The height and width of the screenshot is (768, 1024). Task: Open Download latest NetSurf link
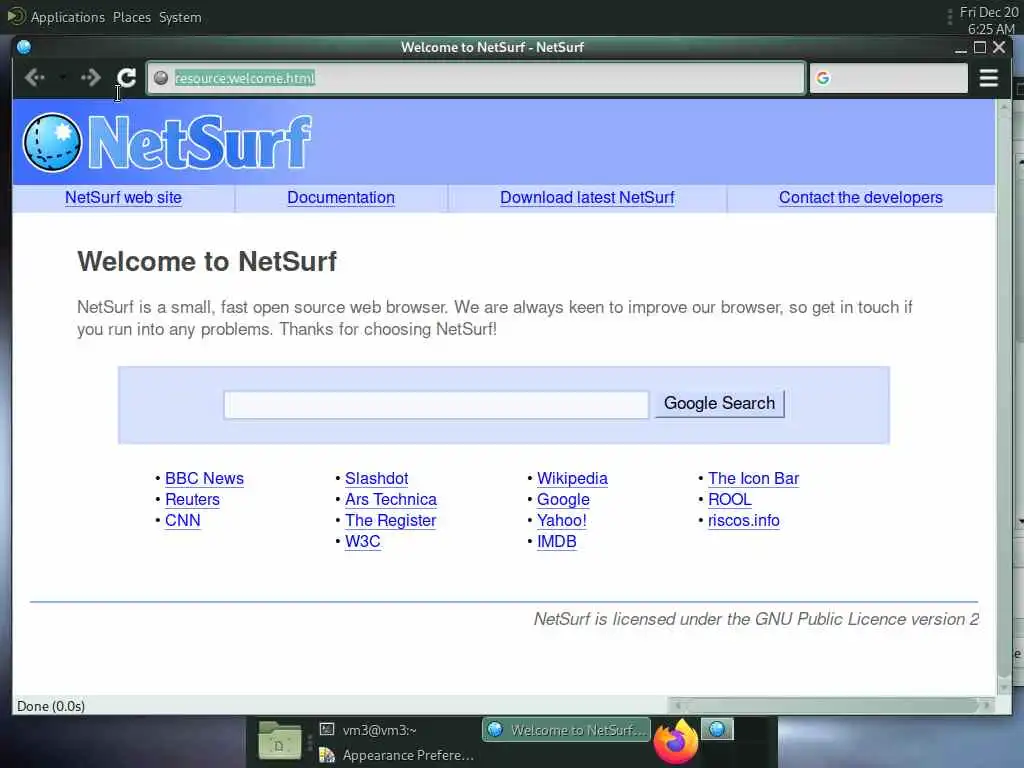(587, 197)
